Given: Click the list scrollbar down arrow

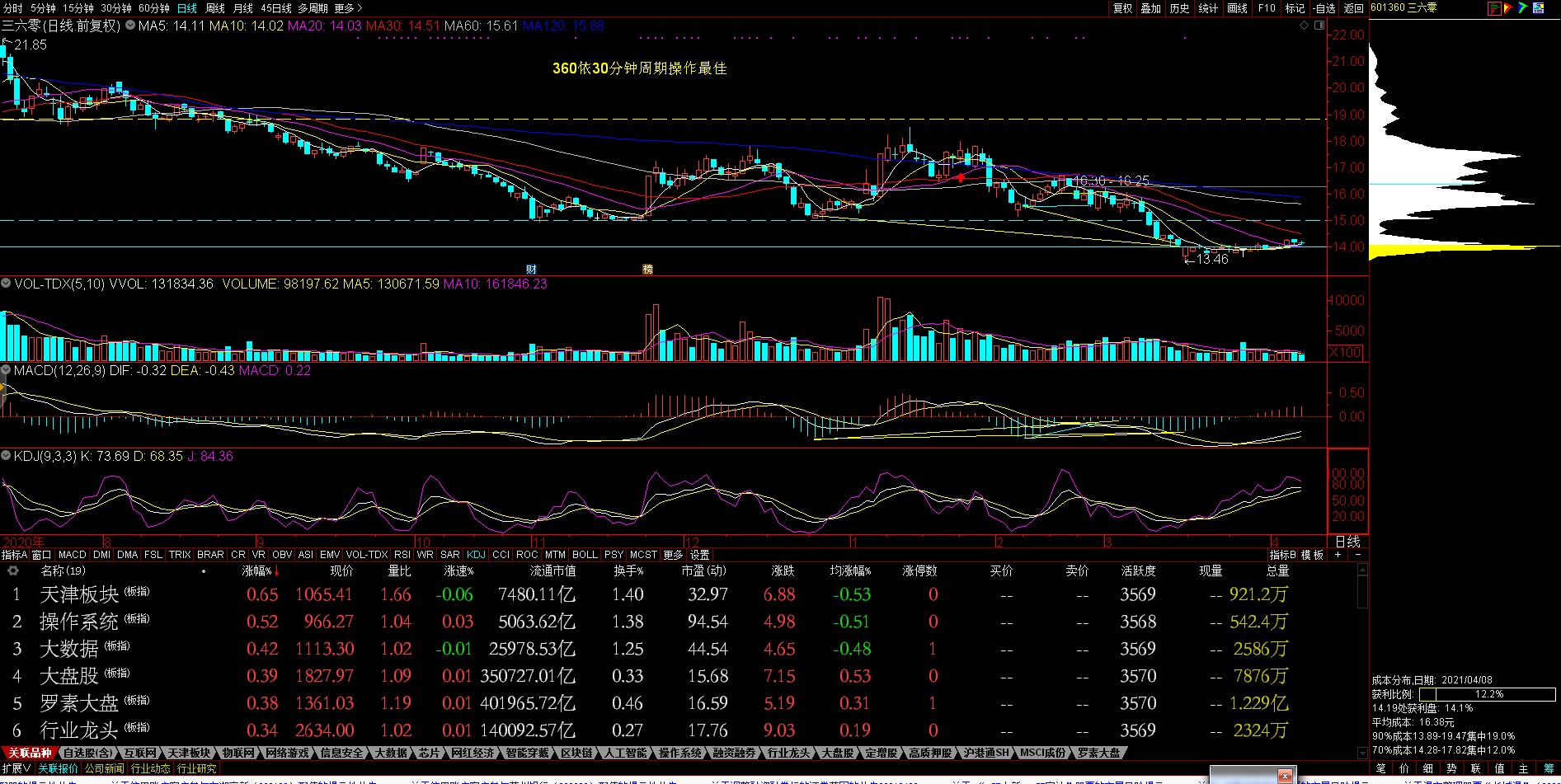Looking at the screenshot, I should pos(1362,753).
